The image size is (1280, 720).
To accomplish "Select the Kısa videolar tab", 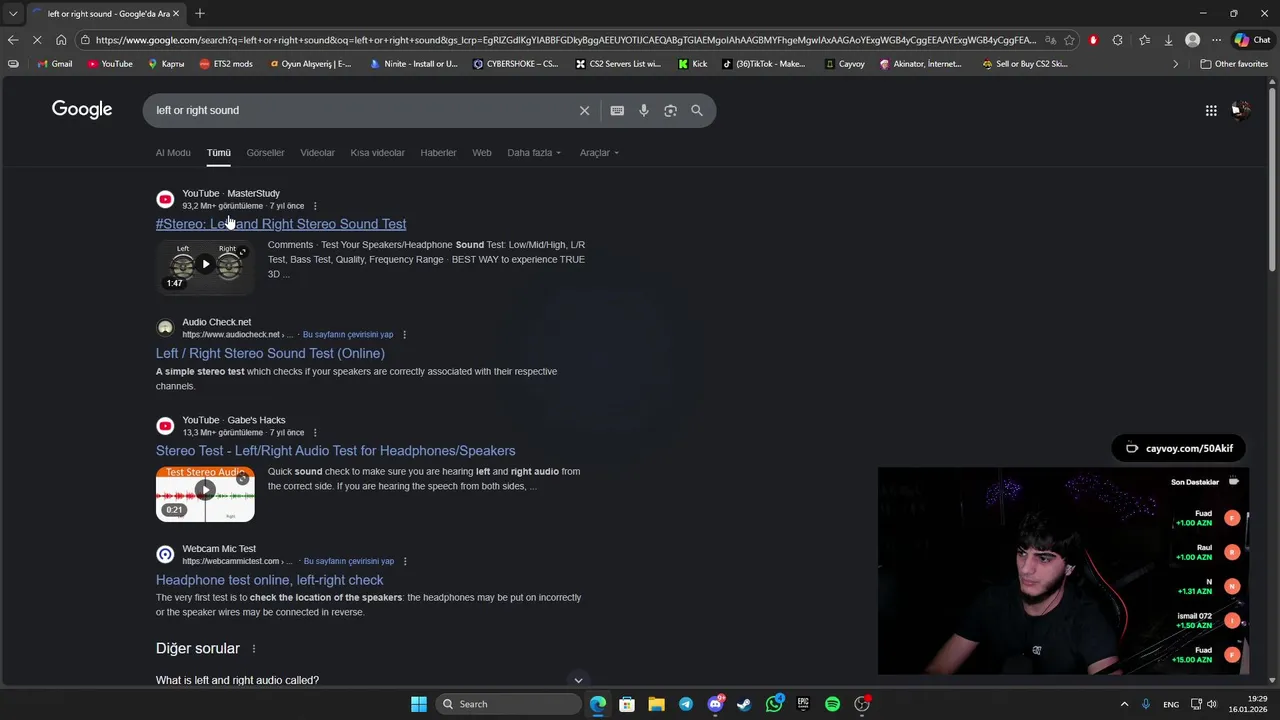I will tap(377, 153).
